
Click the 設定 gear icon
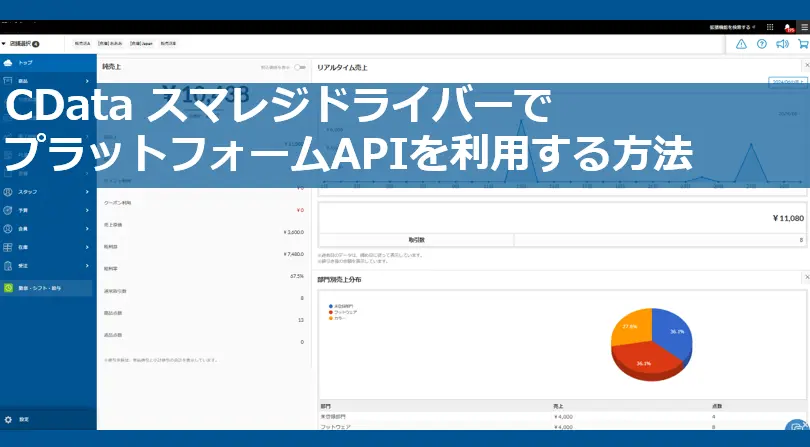[x=8, y=420]
